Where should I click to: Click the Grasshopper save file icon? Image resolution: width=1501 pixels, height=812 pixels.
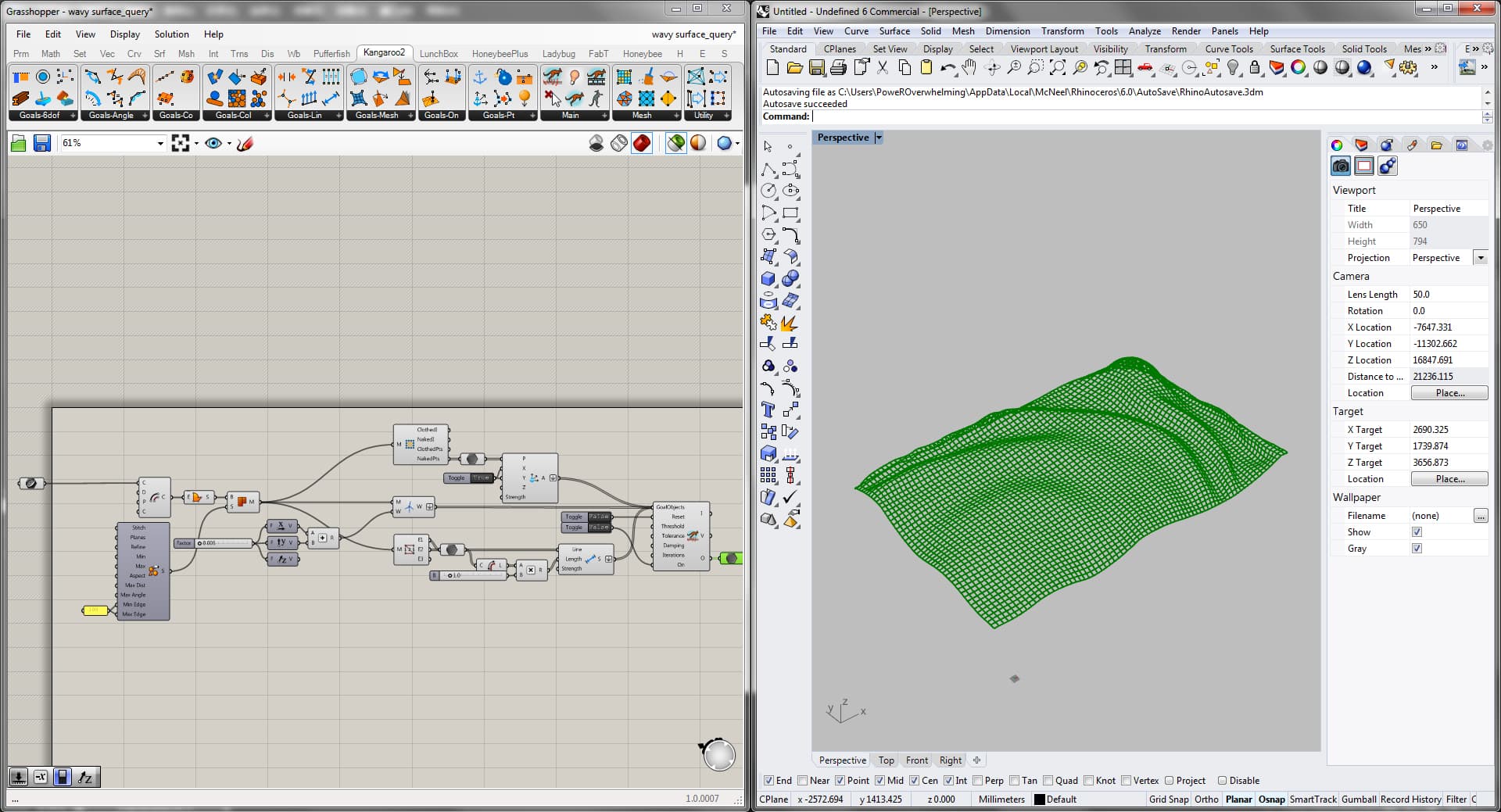click(42, 143)
